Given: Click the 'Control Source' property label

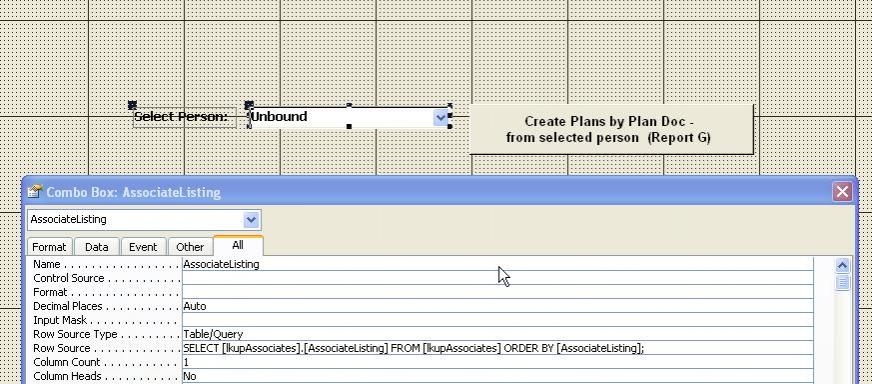Looking at the screenshot, I should (x=68, y=278).
